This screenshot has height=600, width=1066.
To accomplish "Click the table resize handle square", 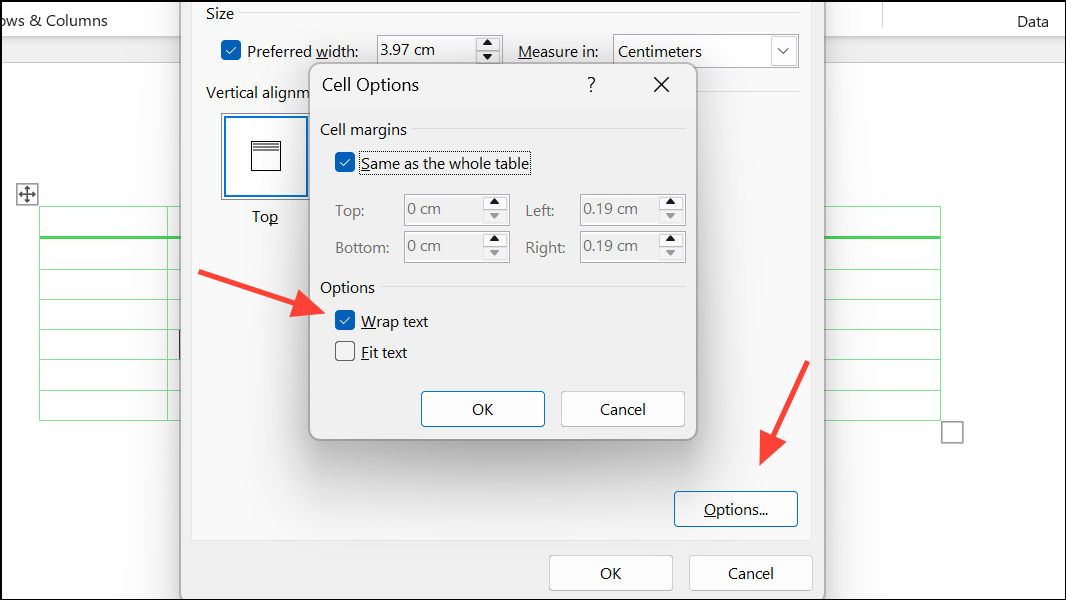I will (951, 432).
